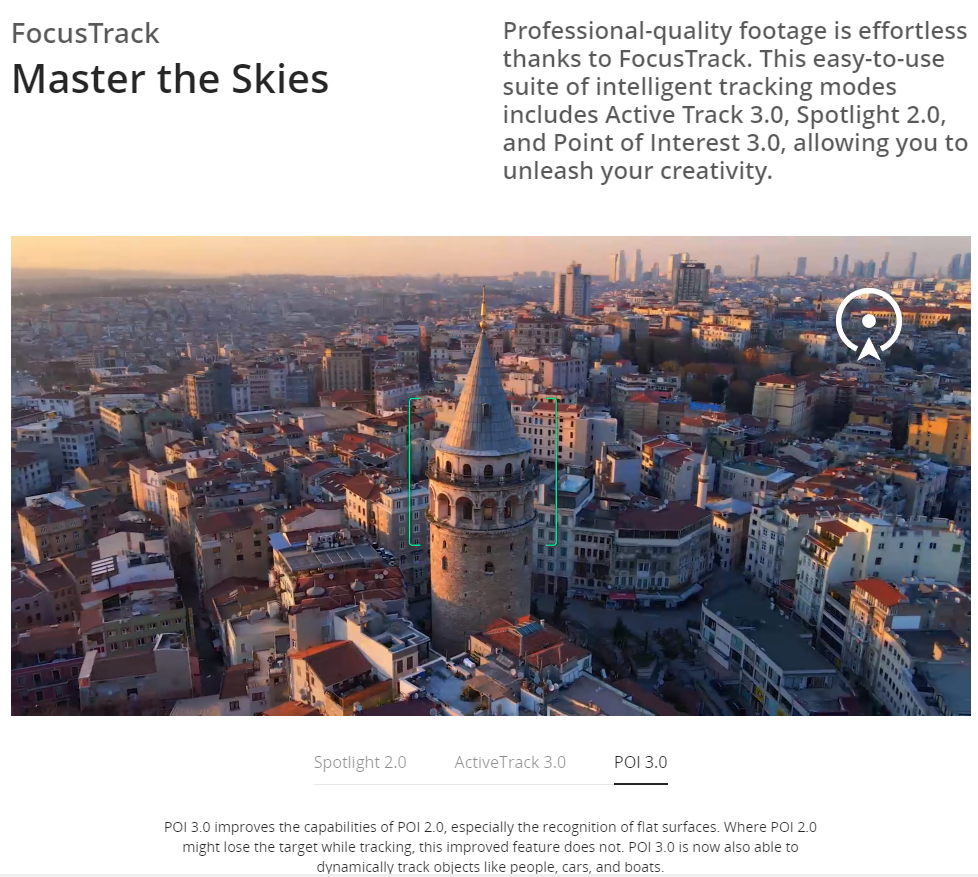
Task: Click the white minaret right of the tower
Action: pyautogui.click(x=703, y=477)
